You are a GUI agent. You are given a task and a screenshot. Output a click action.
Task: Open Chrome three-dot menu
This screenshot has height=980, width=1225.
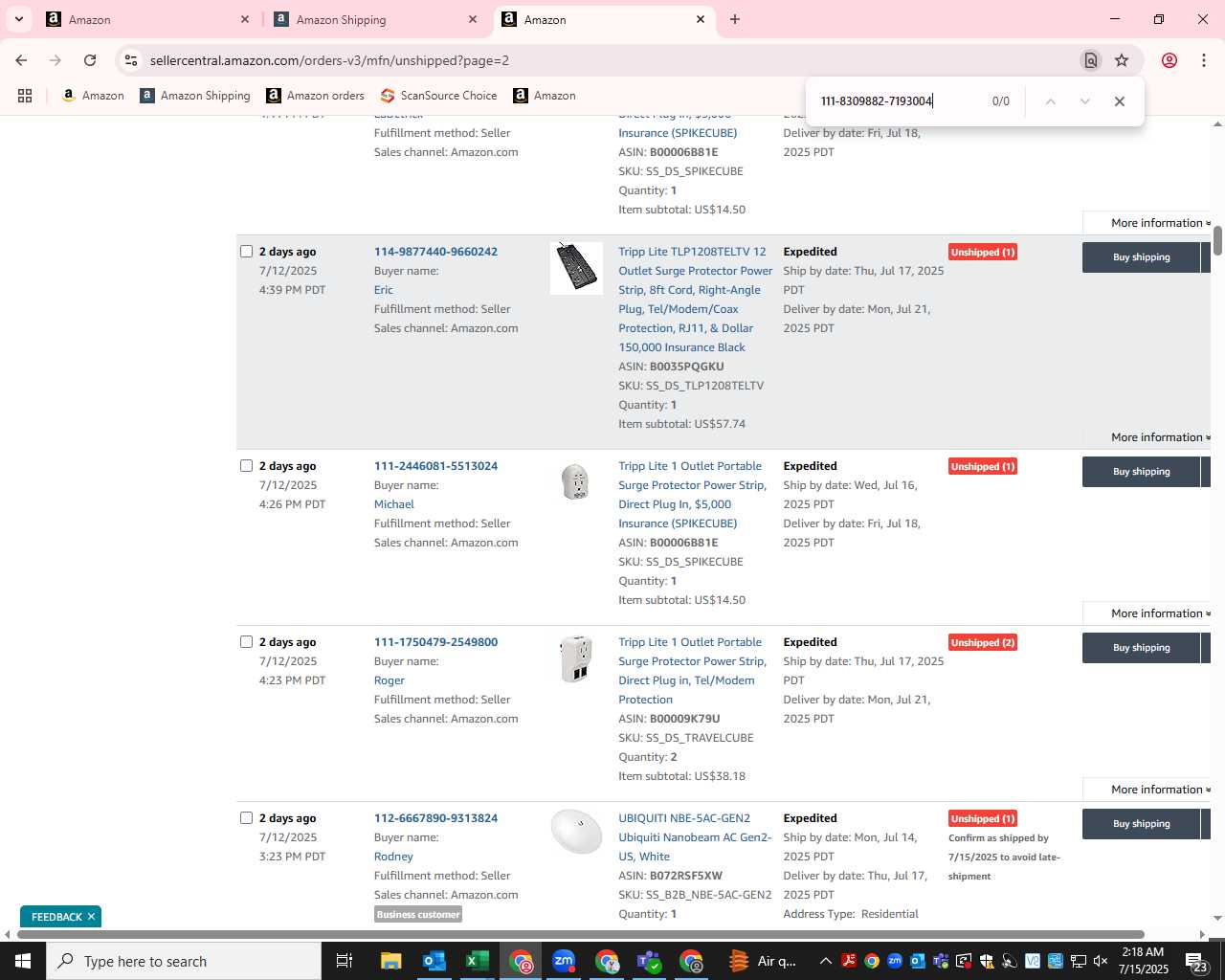tap(1204, 60)
